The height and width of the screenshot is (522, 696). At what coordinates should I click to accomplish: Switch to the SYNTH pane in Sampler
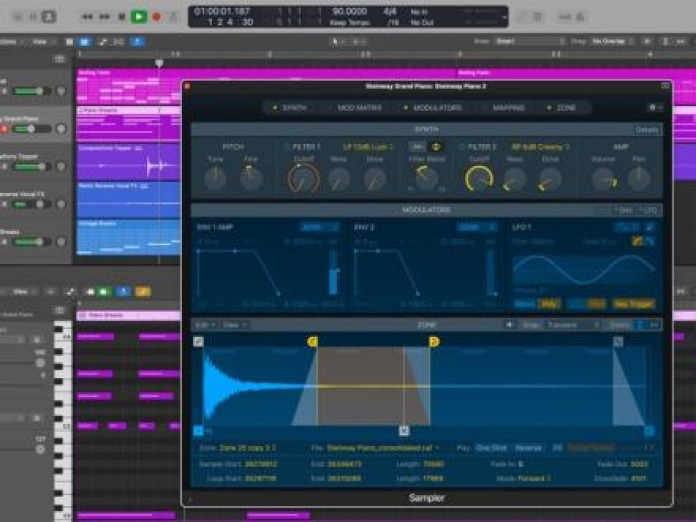(290, 107)
